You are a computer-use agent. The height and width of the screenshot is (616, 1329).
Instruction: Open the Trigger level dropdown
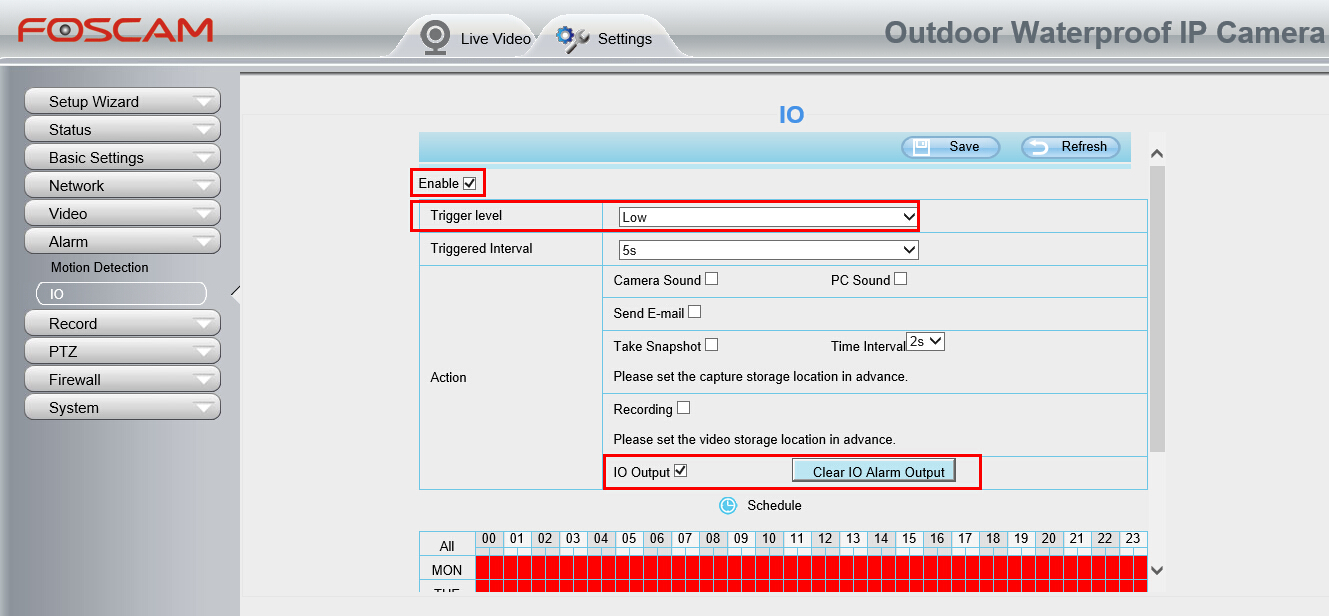[768, 217]
